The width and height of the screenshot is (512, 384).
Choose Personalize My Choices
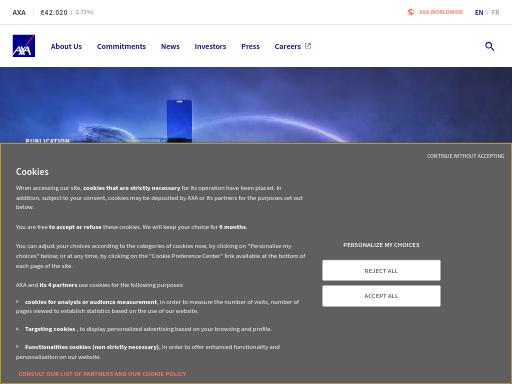click(x=381, y=245)
